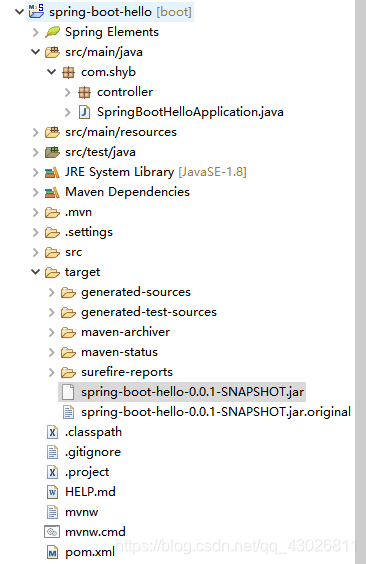Expand the maven-status folder

pyautogui.click(x=51, y=352)
